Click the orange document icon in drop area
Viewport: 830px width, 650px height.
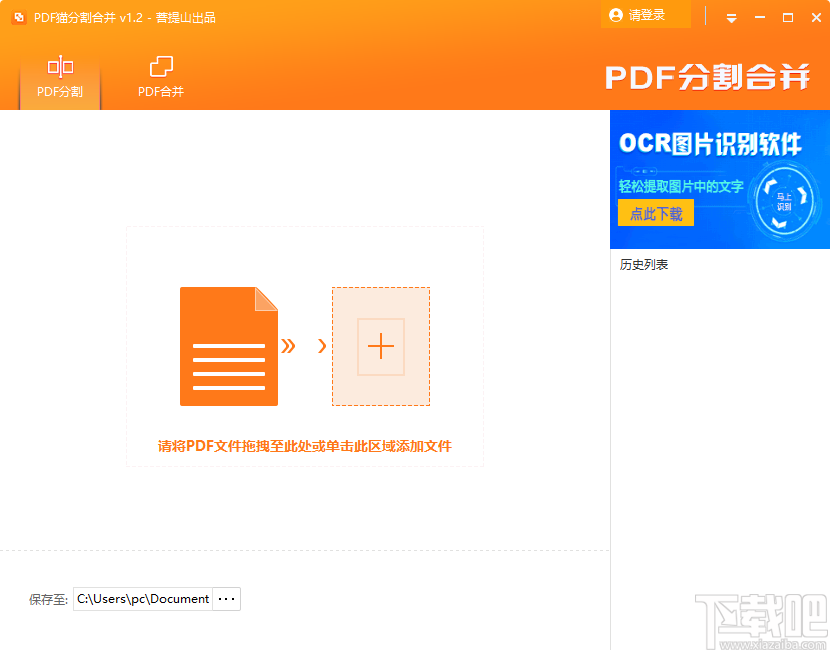pos(228,346)
